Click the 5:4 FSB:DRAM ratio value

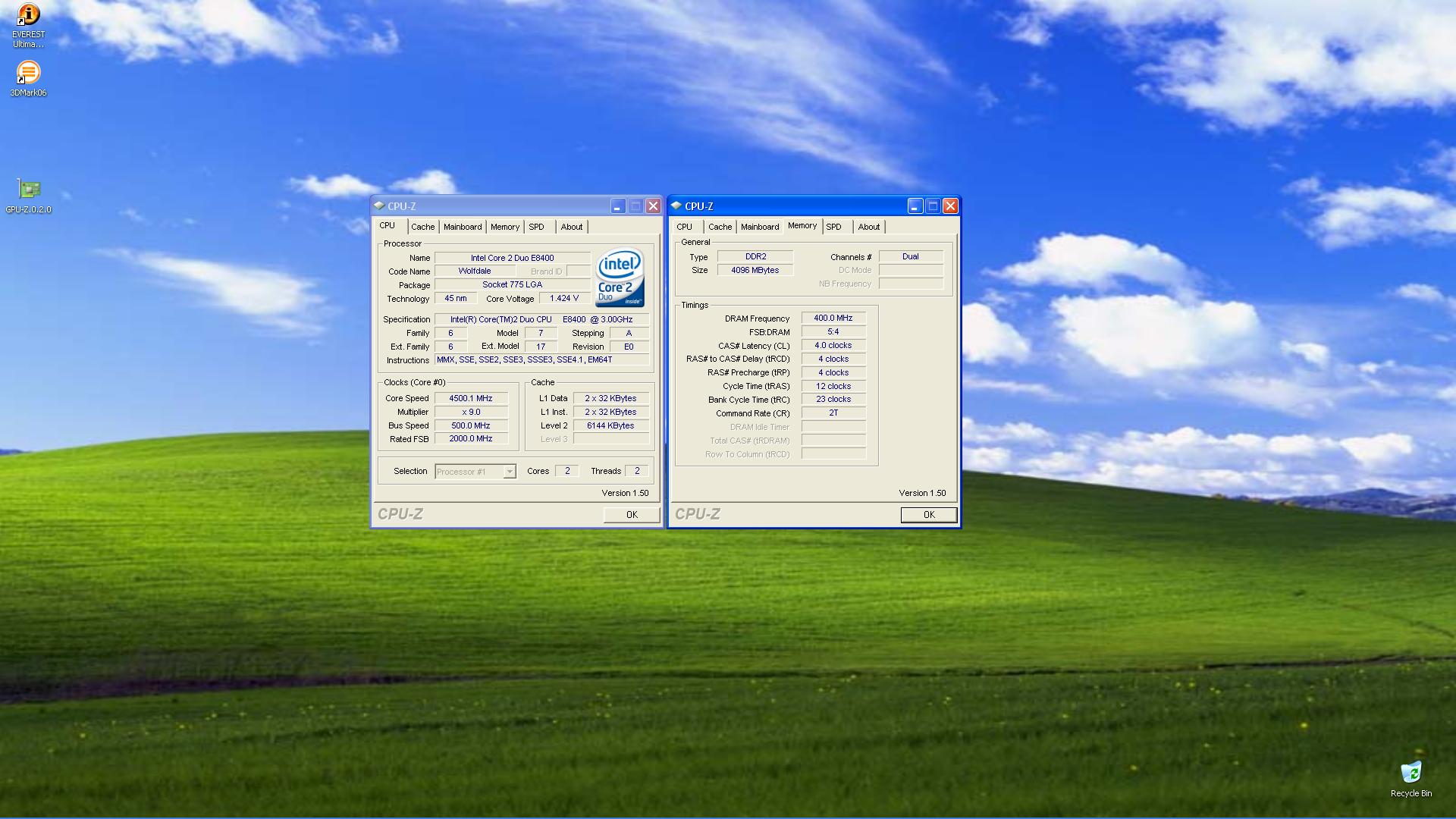pos(833,332)
